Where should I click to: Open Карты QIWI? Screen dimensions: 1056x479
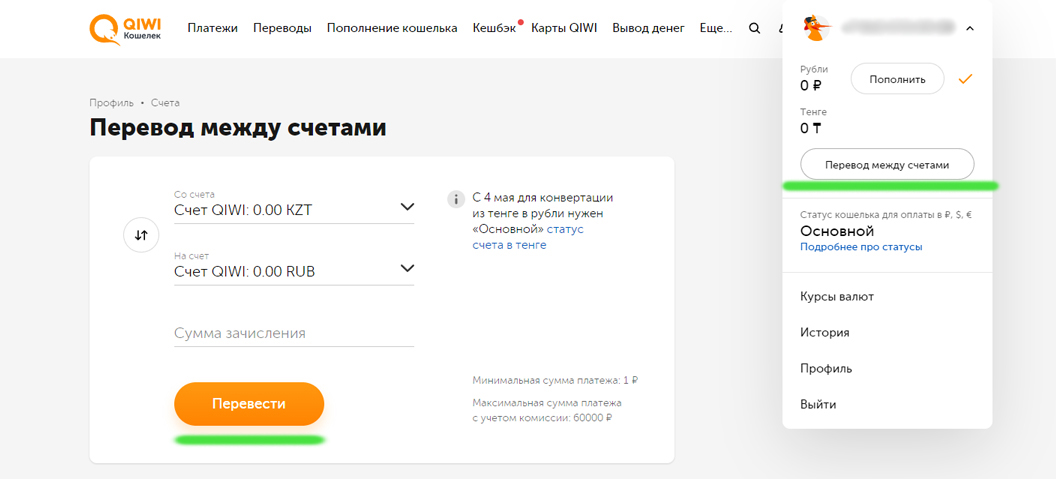[x=564, y=28]
